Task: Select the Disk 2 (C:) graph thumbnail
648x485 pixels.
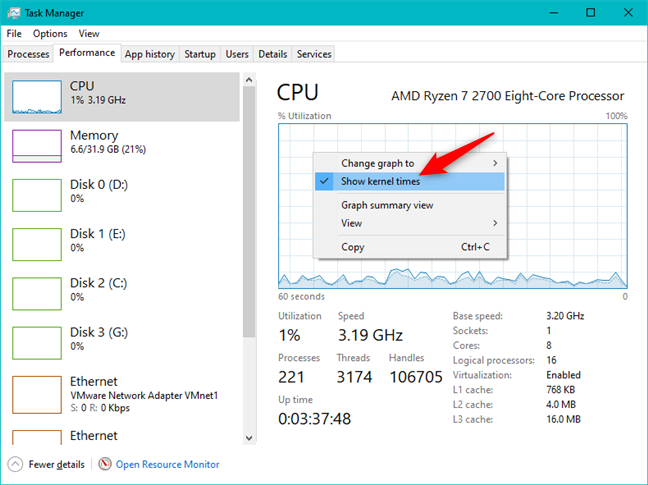Action: (x=37, y=293)
